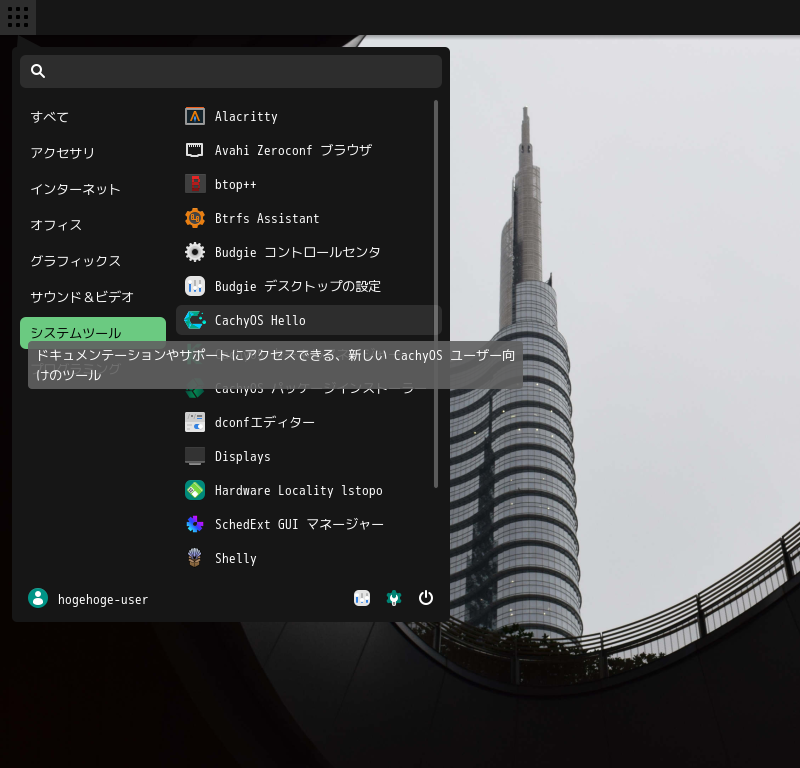Viewport: 800px width, 768px height.
Task: Open Budgie settings icon in footer
Action: 362,598
